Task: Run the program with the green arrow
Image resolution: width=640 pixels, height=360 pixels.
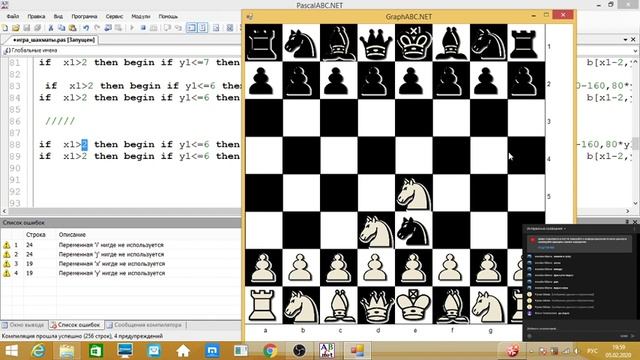Action: (x=132, y=28)
